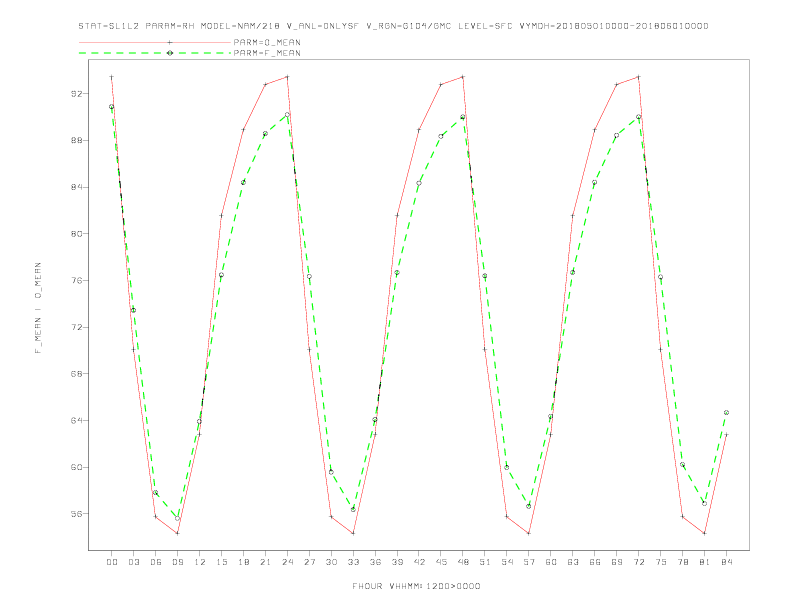
Task: Click the y-axis tick label 64
Action: click(x=76, y=421)
